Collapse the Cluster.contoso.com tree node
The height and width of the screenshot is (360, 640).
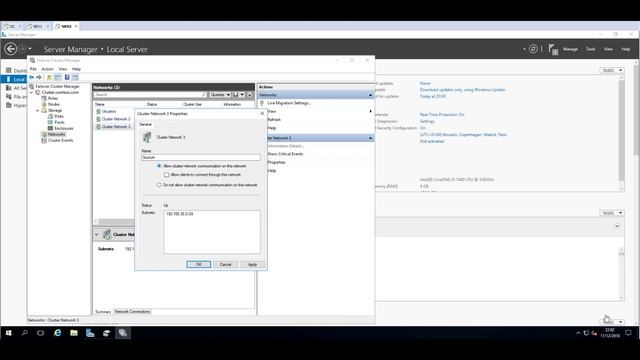point(31,93)
